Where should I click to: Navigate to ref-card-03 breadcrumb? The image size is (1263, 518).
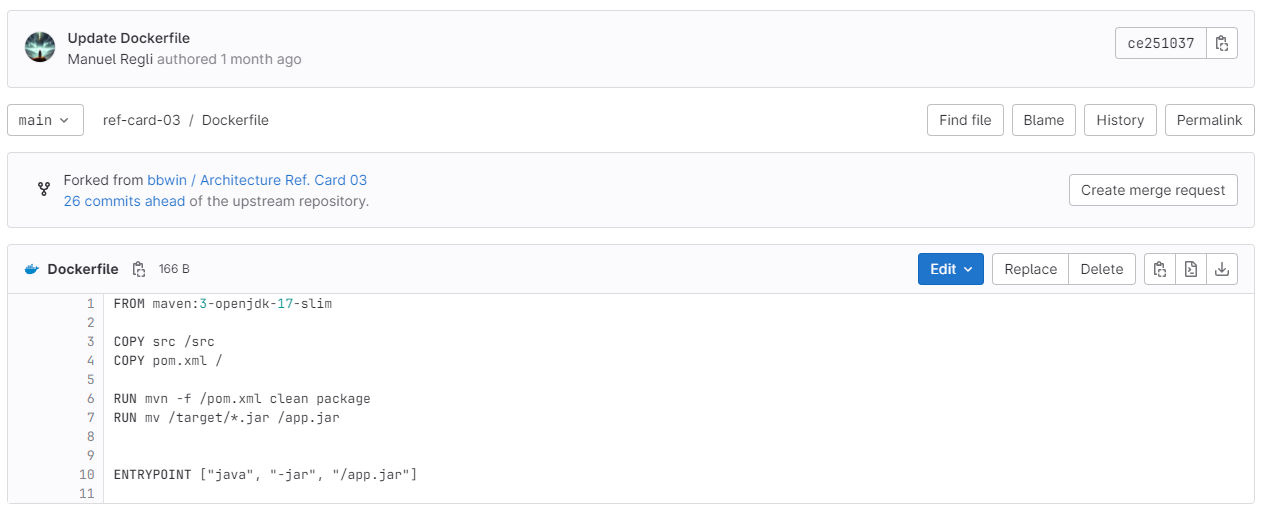point(141,120)
